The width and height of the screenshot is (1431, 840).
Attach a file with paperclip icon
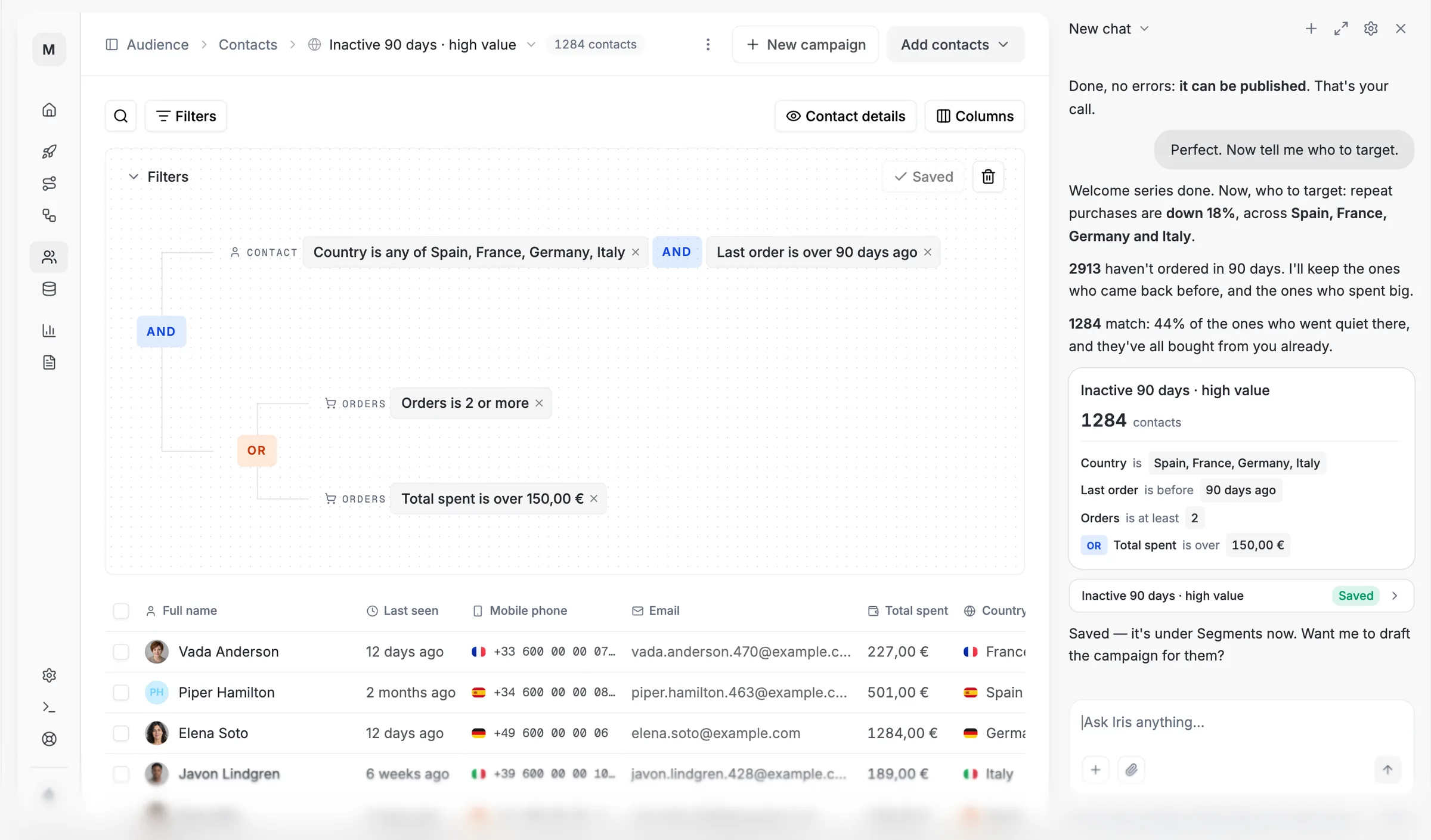pyautogui.click(x=1131, y=770)
